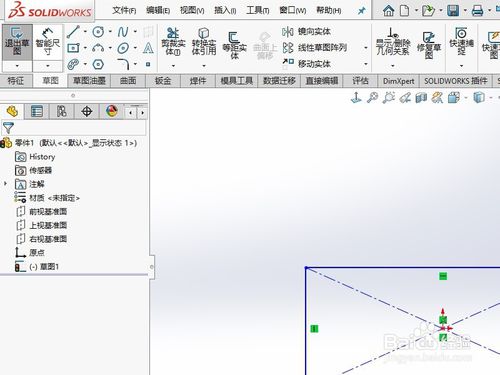Click the Open file icon

click(x=428, y=11)
